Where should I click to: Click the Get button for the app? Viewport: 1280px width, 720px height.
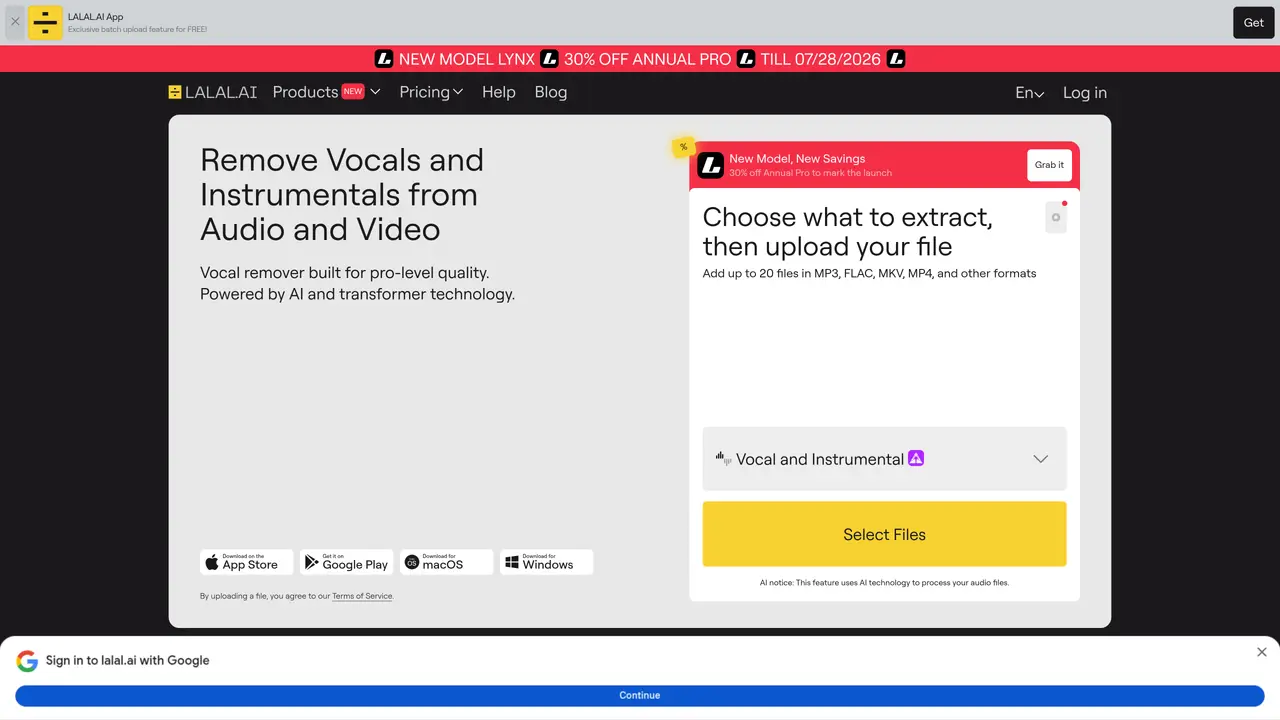click(x=1253, y=22)
